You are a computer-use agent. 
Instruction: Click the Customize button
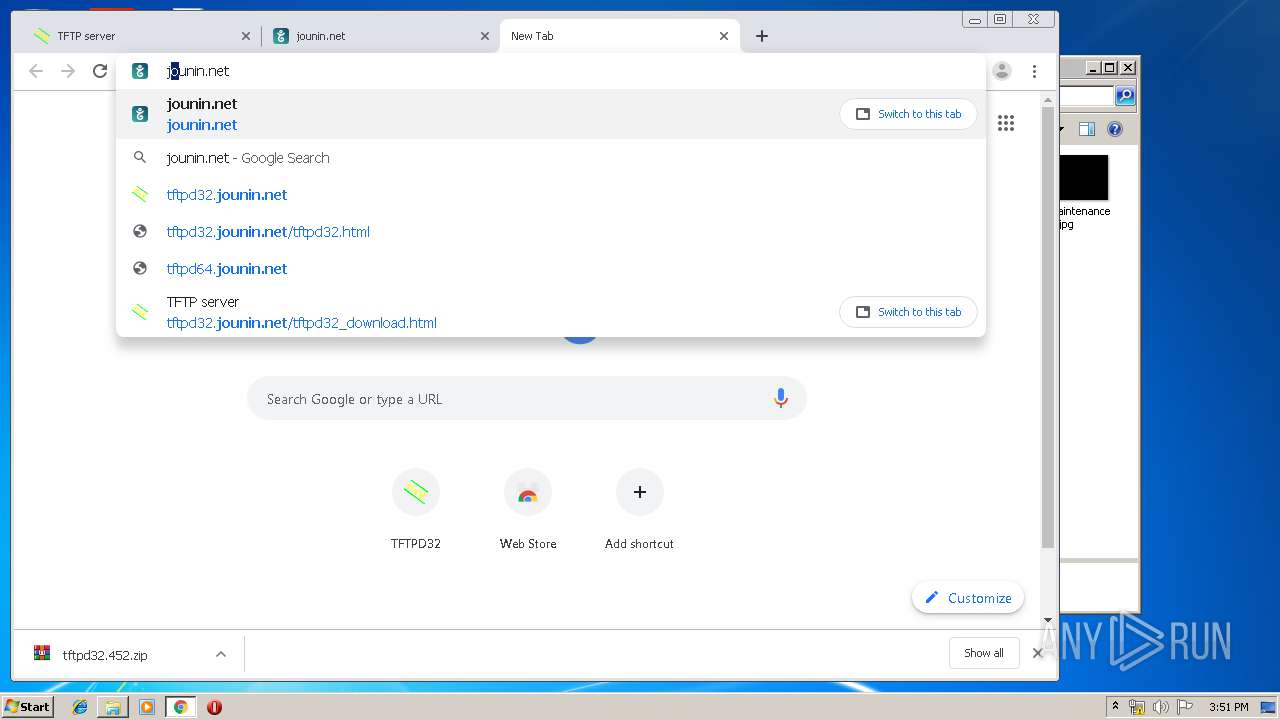968,598
